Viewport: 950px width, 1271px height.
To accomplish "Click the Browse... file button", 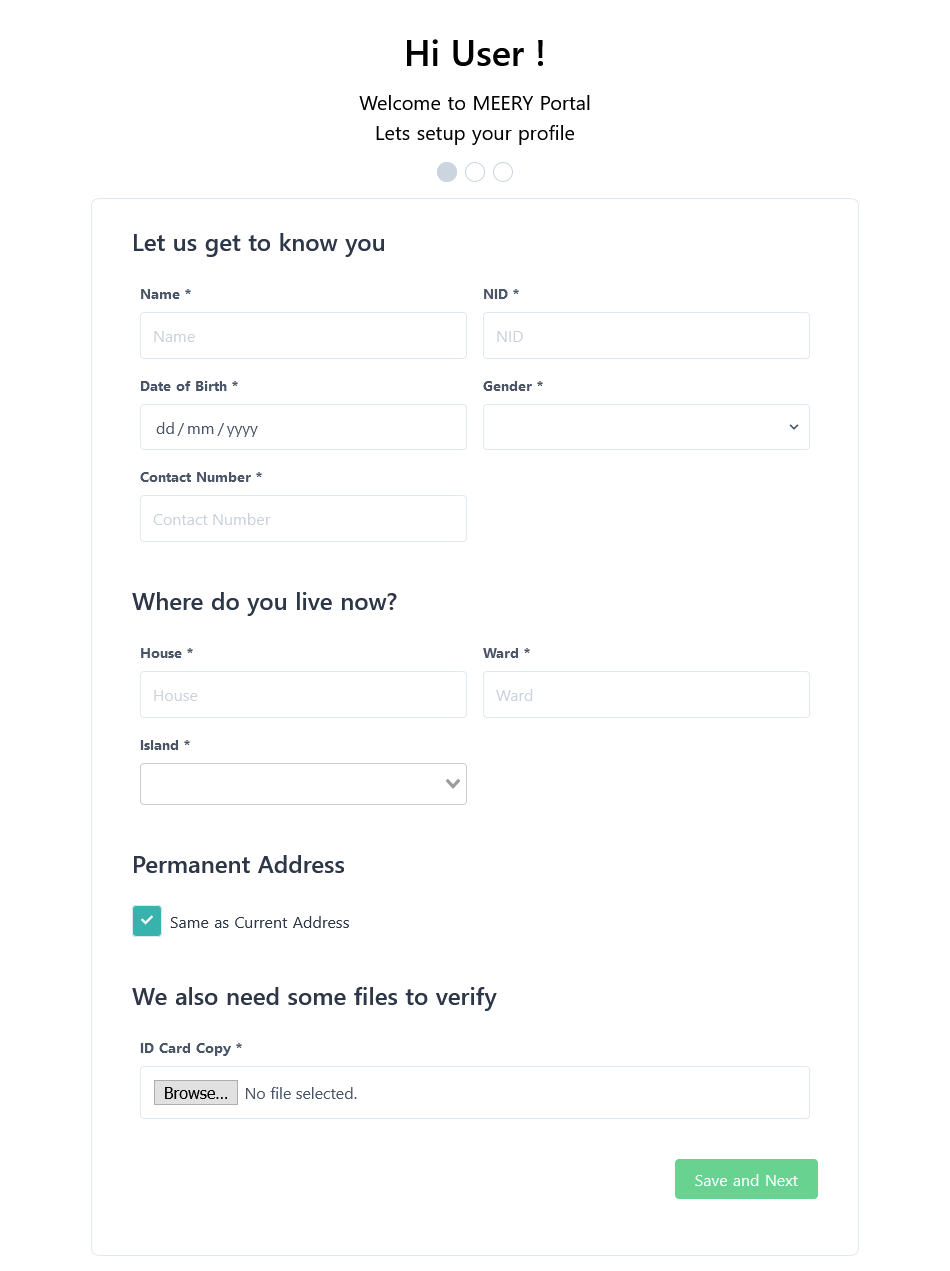I will (196, 1093).
